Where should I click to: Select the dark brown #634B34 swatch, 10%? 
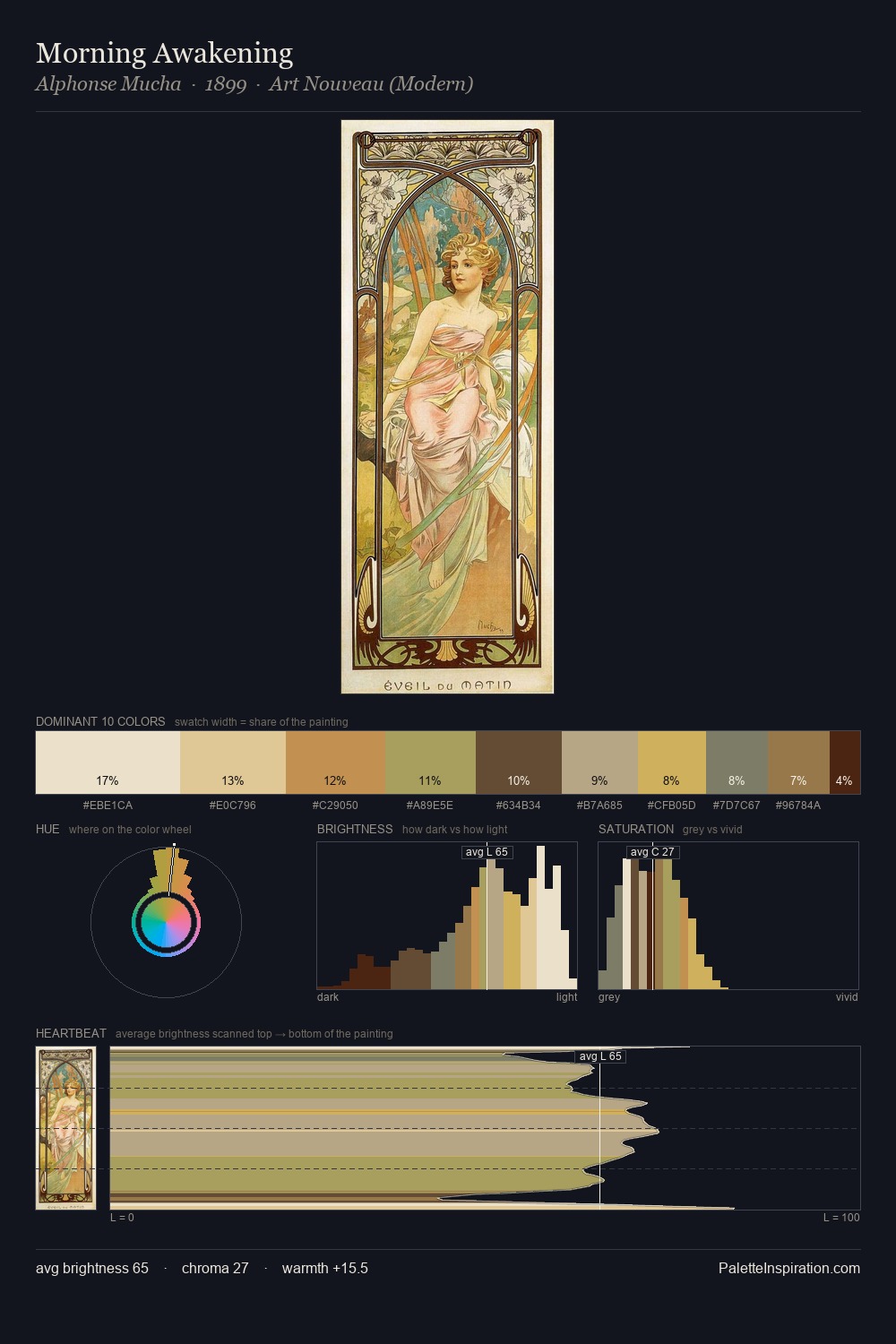pos(519,762)
